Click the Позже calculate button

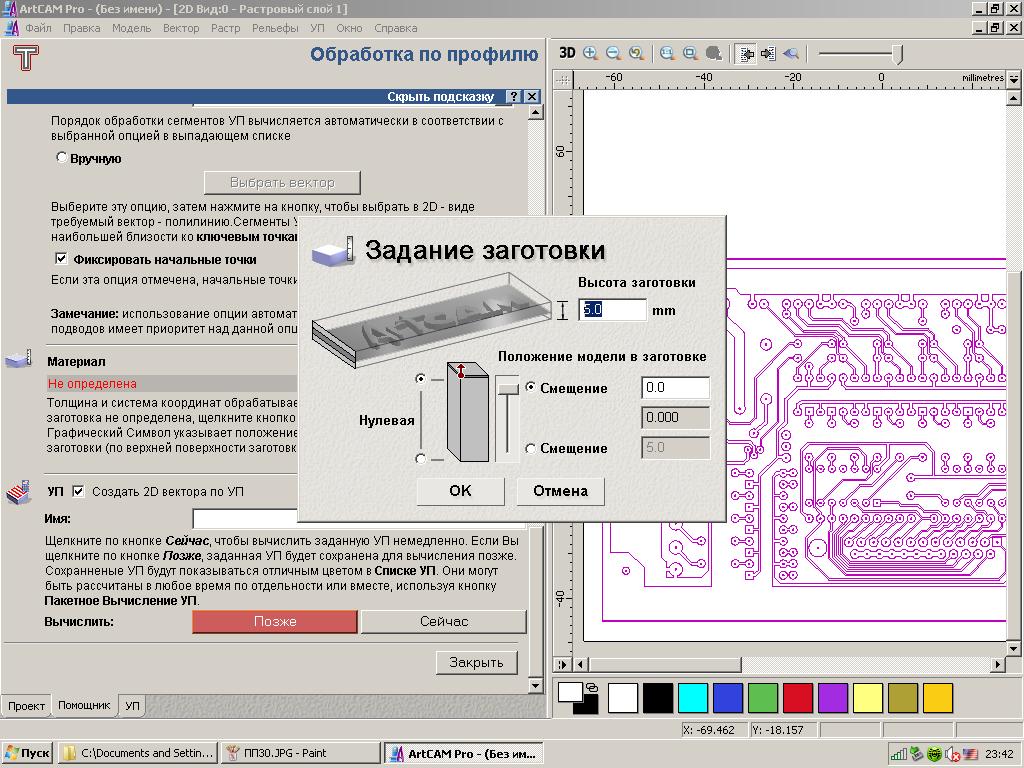275,622
